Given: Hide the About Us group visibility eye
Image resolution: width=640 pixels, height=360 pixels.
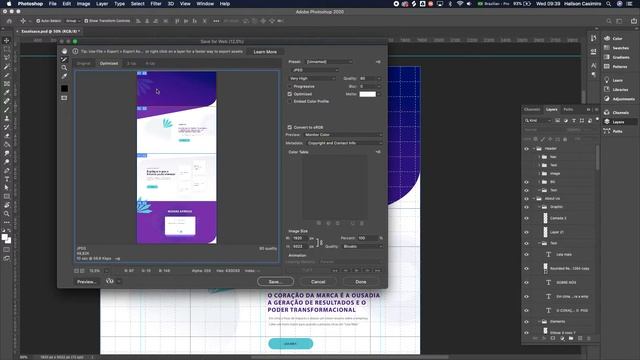Looking at the screenshot, I should tap(526, 199).
